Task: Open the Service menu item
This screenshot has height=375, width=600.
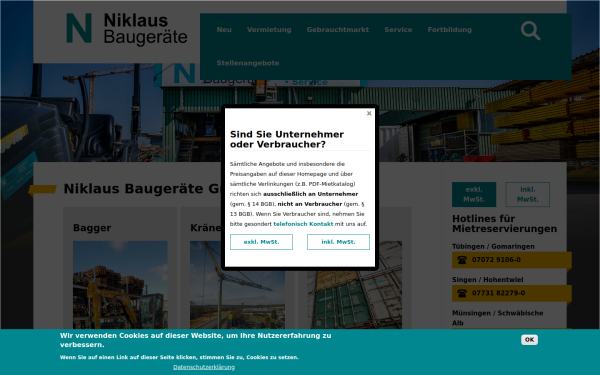Action: tap(398, 30)
